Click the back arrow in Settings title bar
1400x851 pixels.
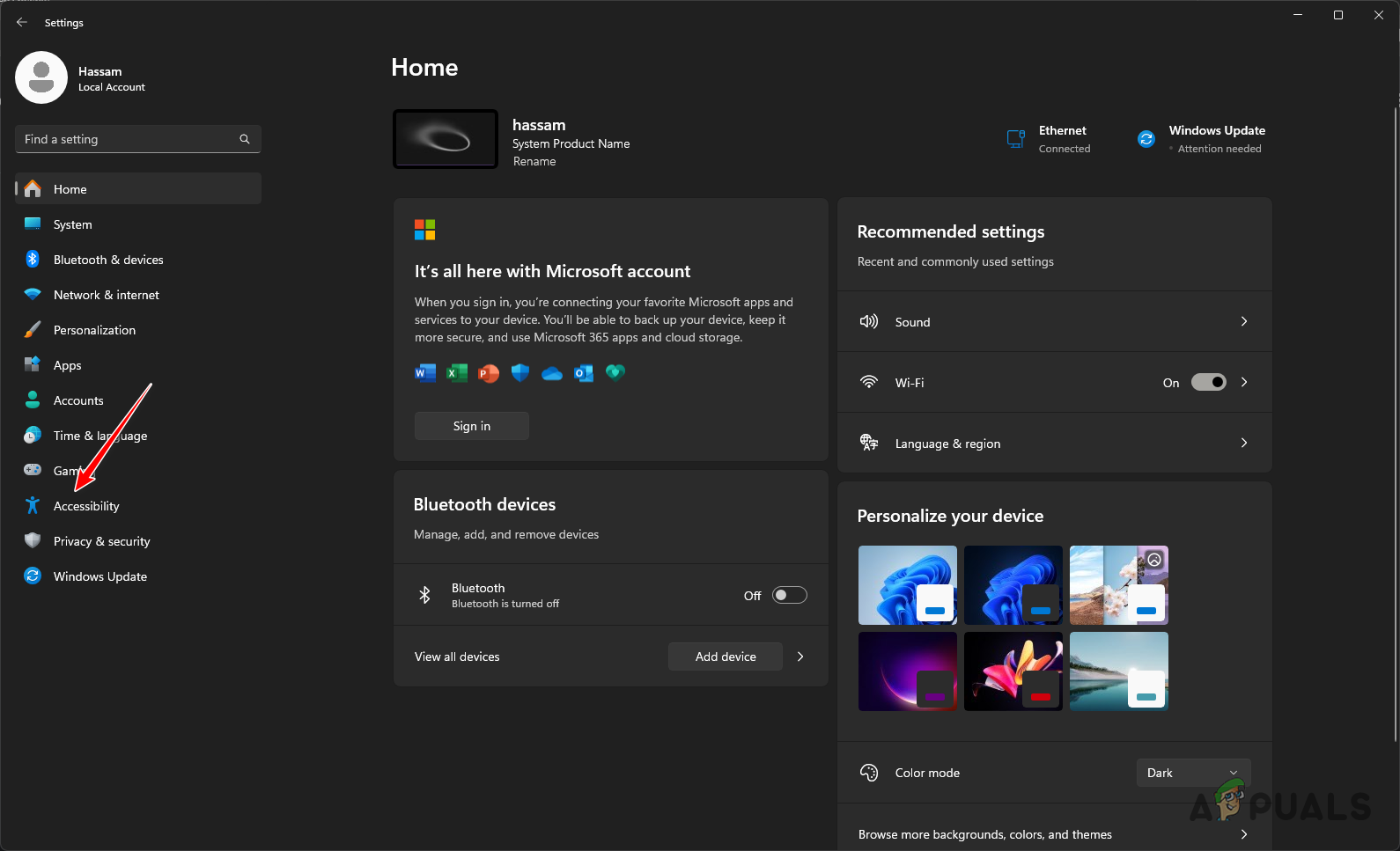tap(22, 22)
